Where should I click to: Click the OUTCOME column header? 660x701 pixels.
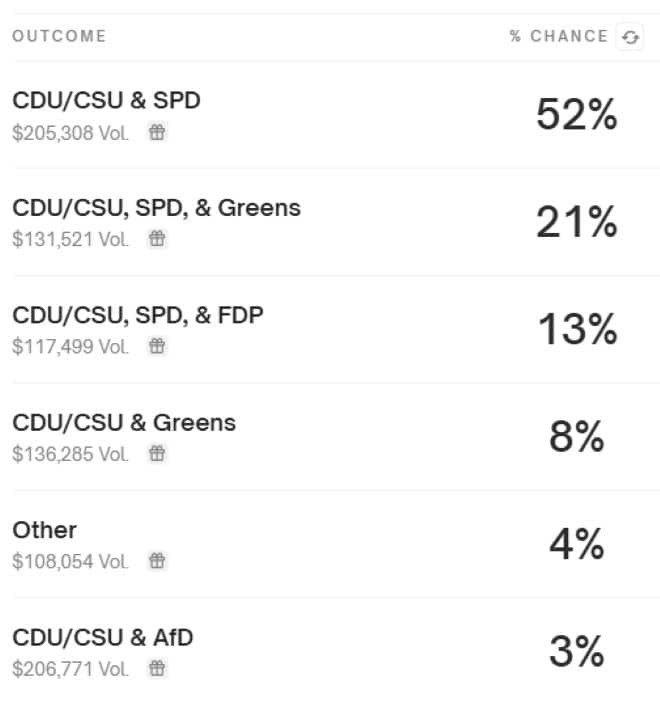coord(59,37)
